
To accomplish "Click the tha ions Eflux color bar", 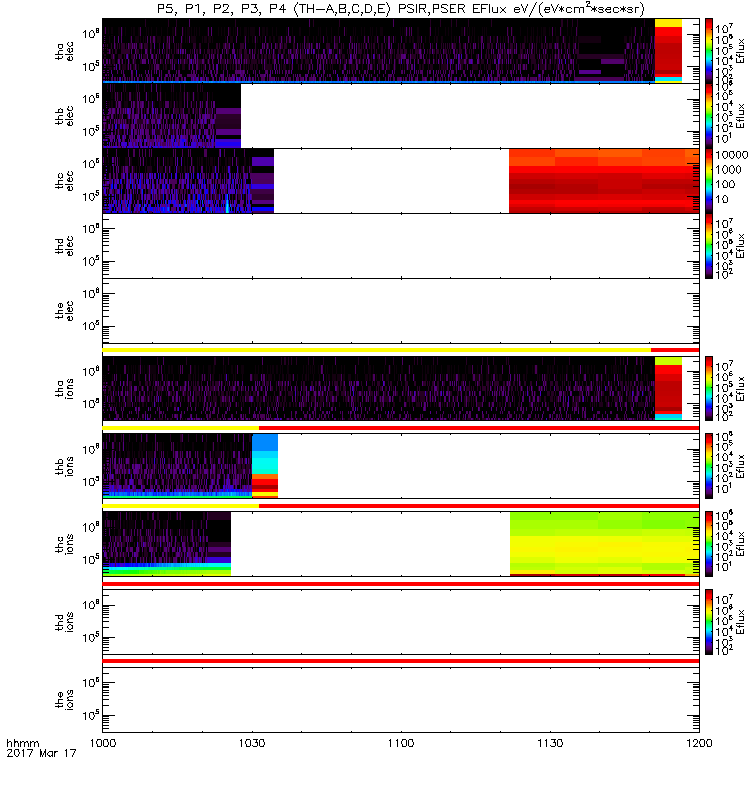I will click(709, 388).
